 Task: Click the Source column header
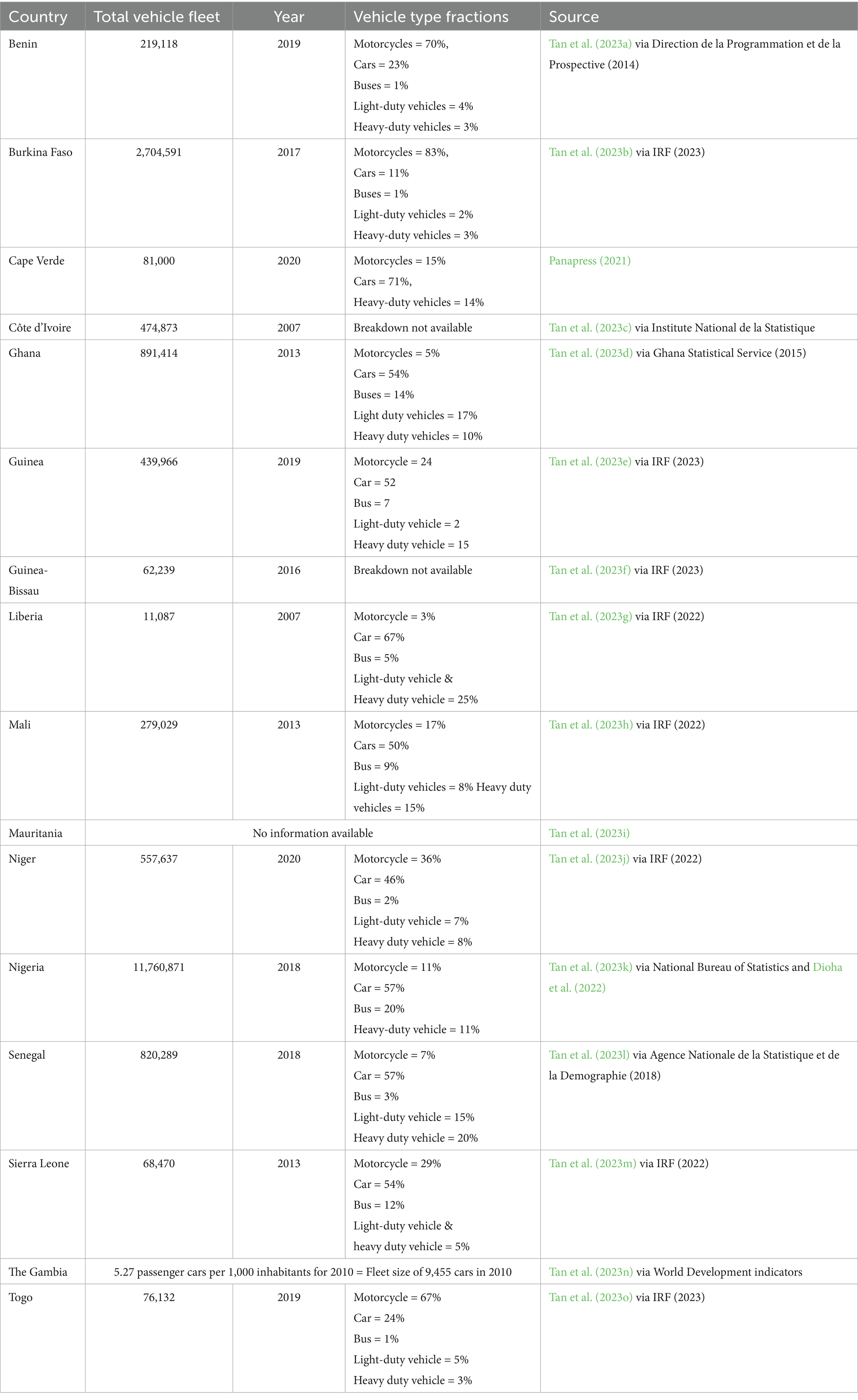click(x=573, y=17)
